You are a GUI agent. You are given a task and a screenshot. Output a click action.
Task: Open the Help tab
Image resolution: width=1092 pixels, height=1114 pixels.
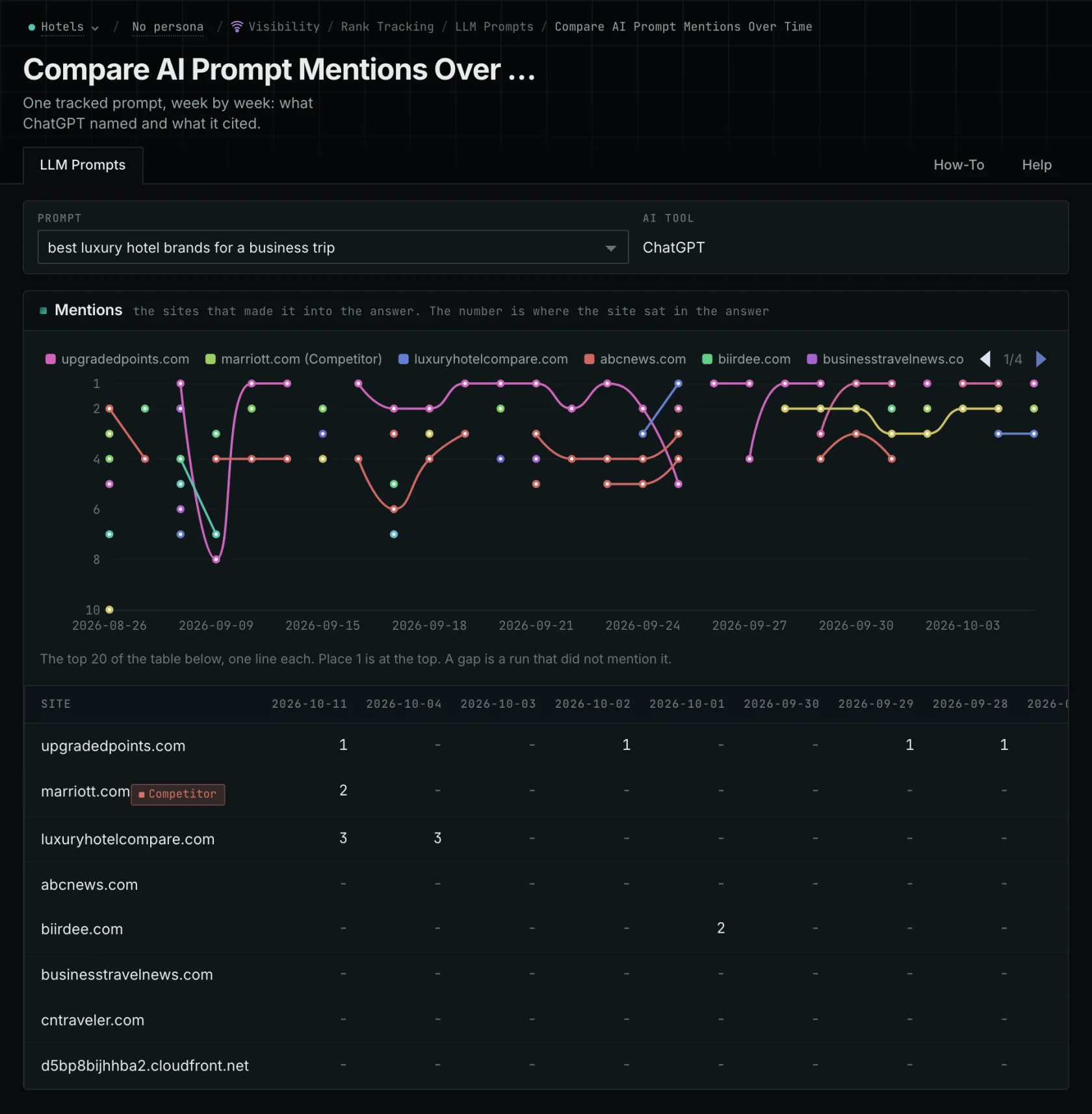(x=1037, y=165)
